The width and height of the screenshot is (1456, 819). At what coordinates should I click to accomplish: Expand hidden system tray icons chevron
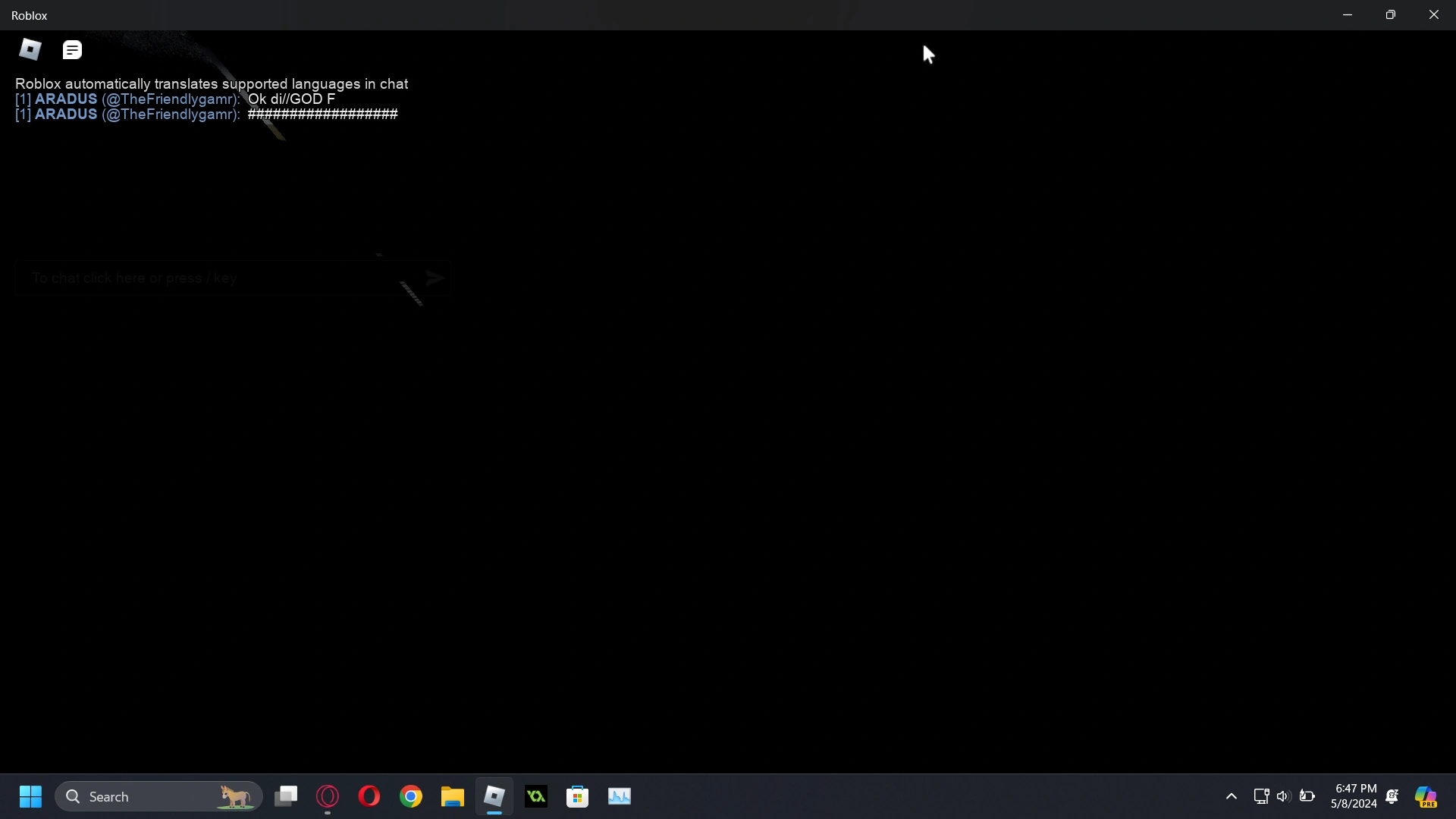click(1232, 796)
